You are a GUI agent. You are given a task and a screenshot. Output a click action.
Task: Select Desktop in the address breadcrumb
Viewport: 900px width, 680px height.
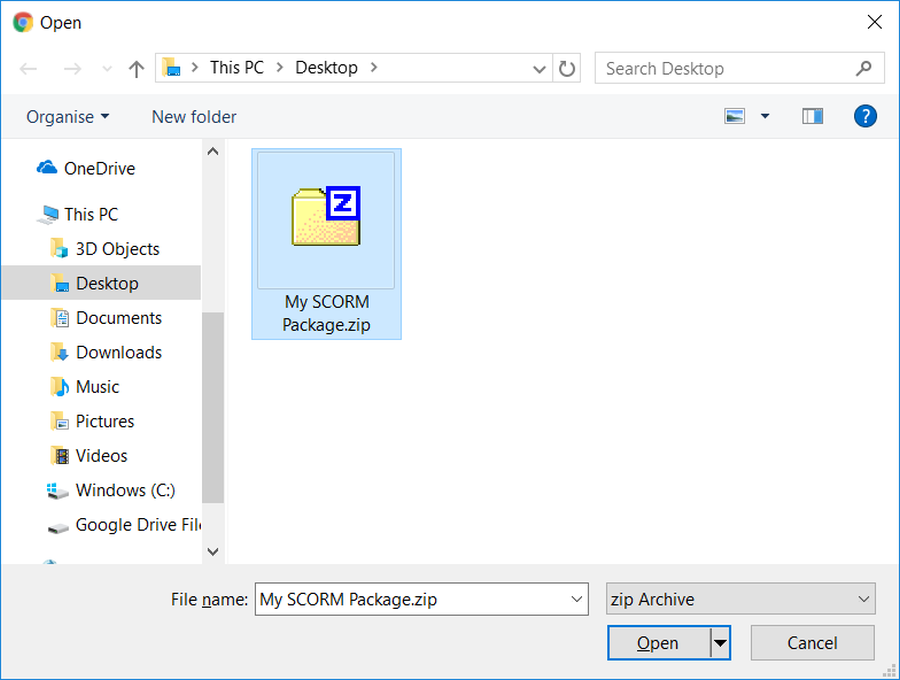click(326, 68)
